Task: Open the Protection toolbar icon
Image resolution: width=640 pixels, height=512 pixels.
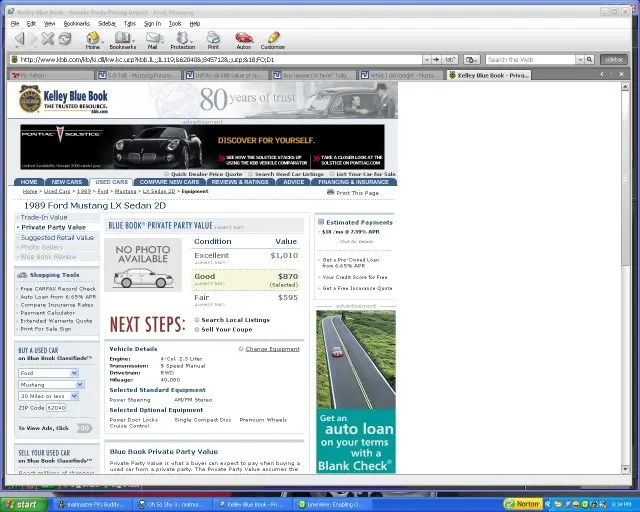Action: (182, 40)
